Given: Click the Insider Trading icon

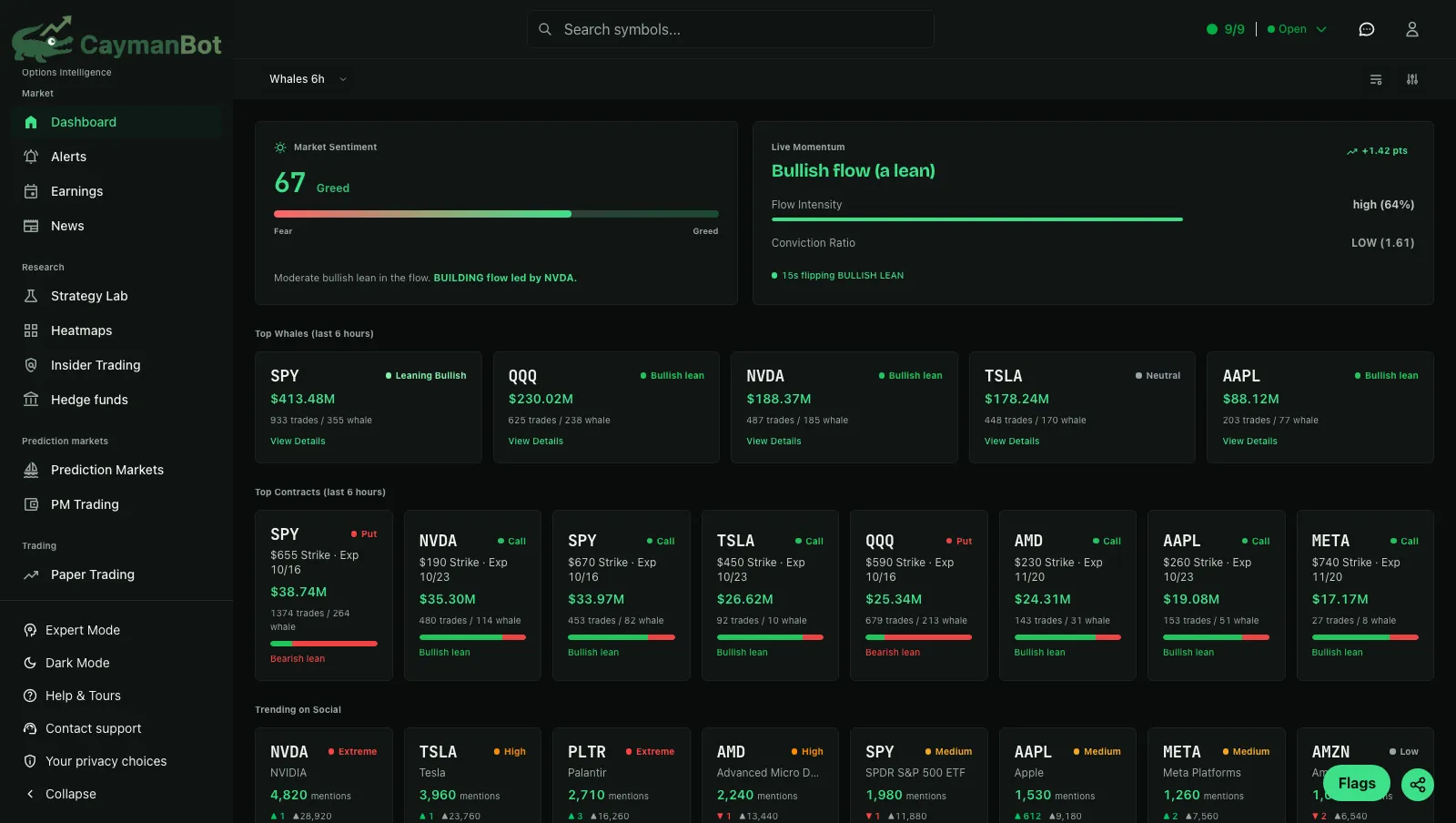Looking at the screenshot, I should point(31,365).
